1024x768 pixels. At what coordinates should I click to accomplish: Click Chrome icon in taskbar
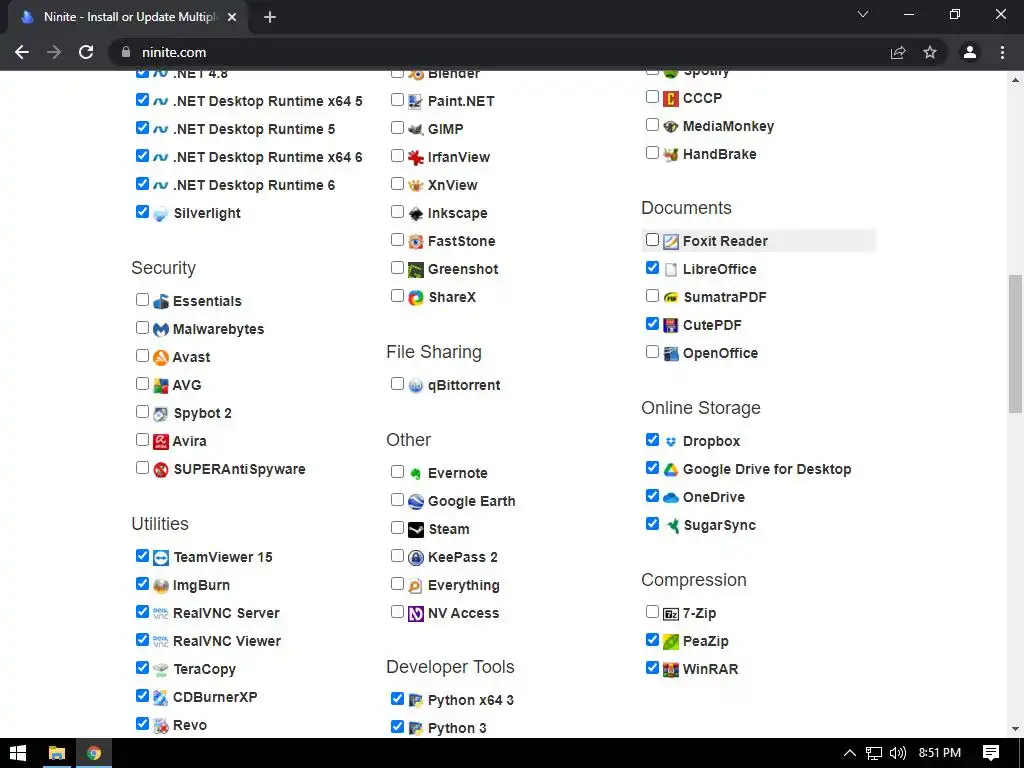(x=94, y=753)
